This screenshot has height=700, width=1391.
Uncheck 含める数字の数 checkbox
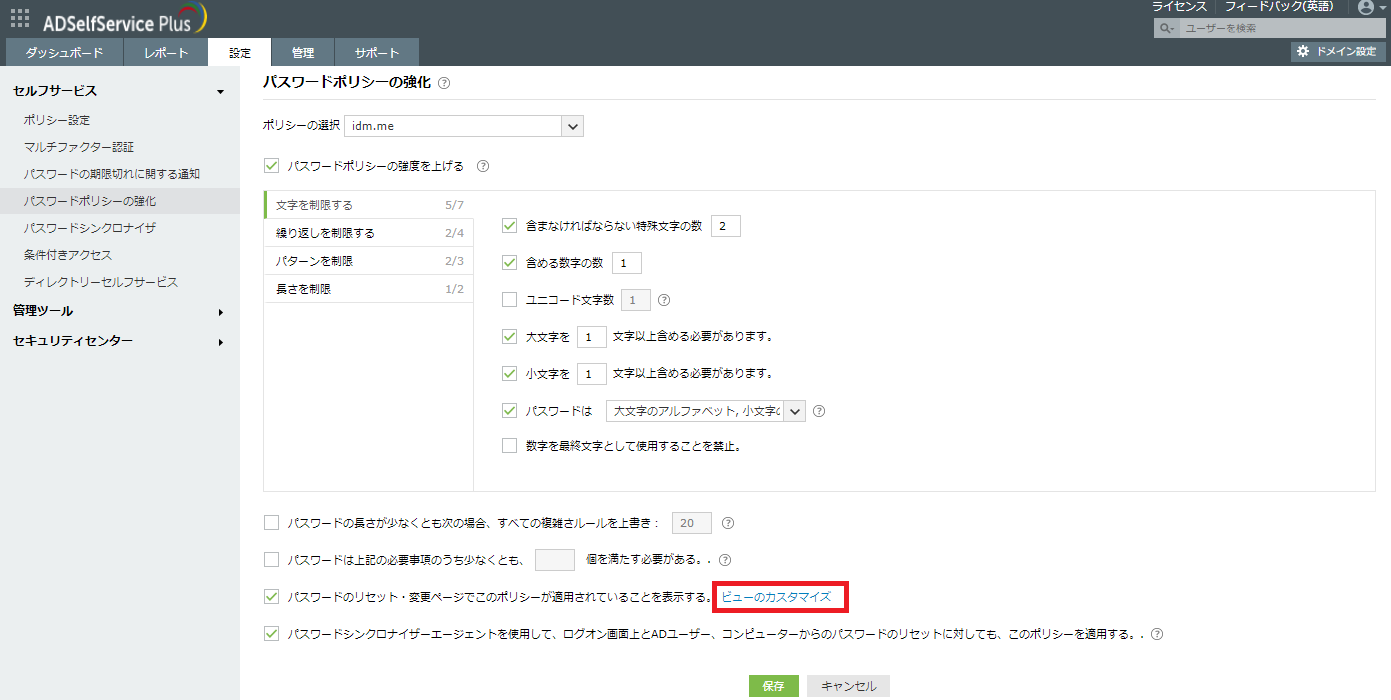(509, 263)
